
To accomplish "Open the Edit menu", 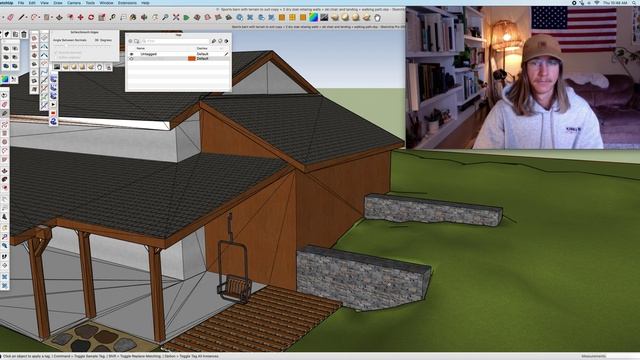I will (x=32, y=3).
